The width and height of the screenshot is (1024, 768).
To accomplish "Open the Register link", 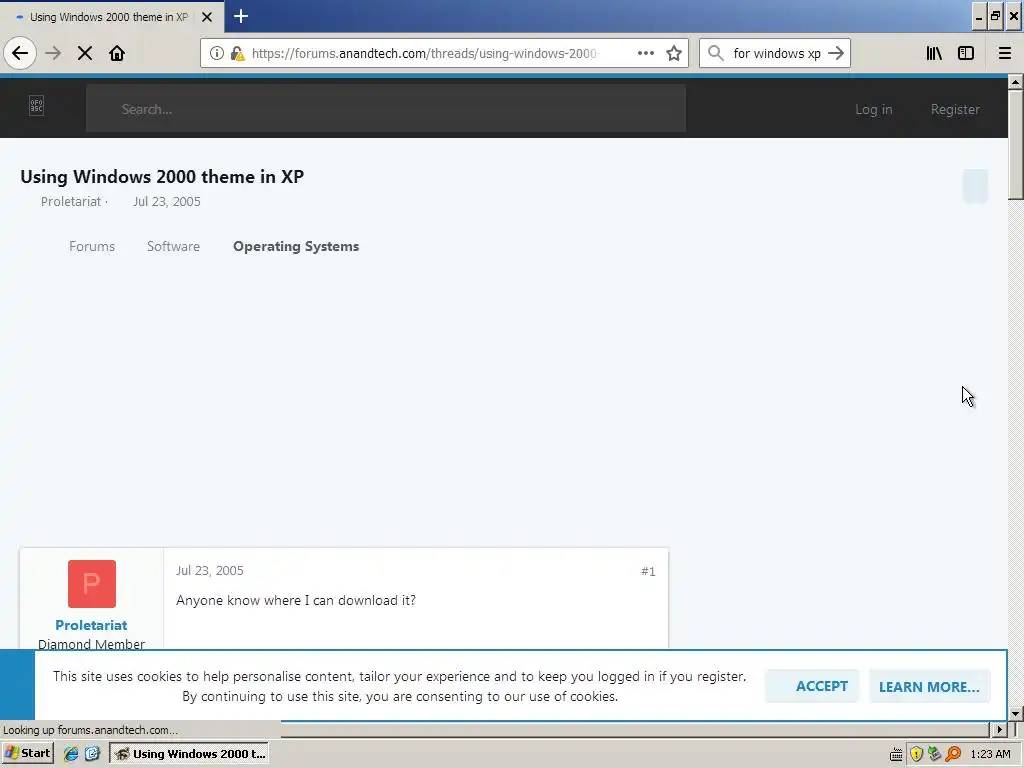I will click(x=955, y=109).
